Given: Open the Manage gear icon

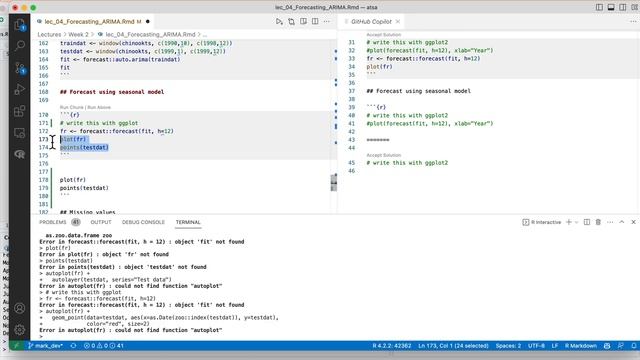Looking at the screenshot, I should (x=20, y=329).
